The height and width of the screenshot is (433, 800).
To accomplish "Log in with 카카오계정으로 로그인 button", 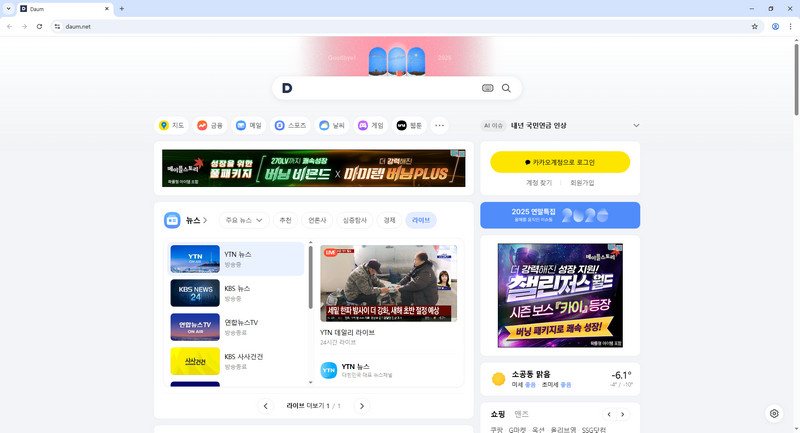I will (560, 162).
